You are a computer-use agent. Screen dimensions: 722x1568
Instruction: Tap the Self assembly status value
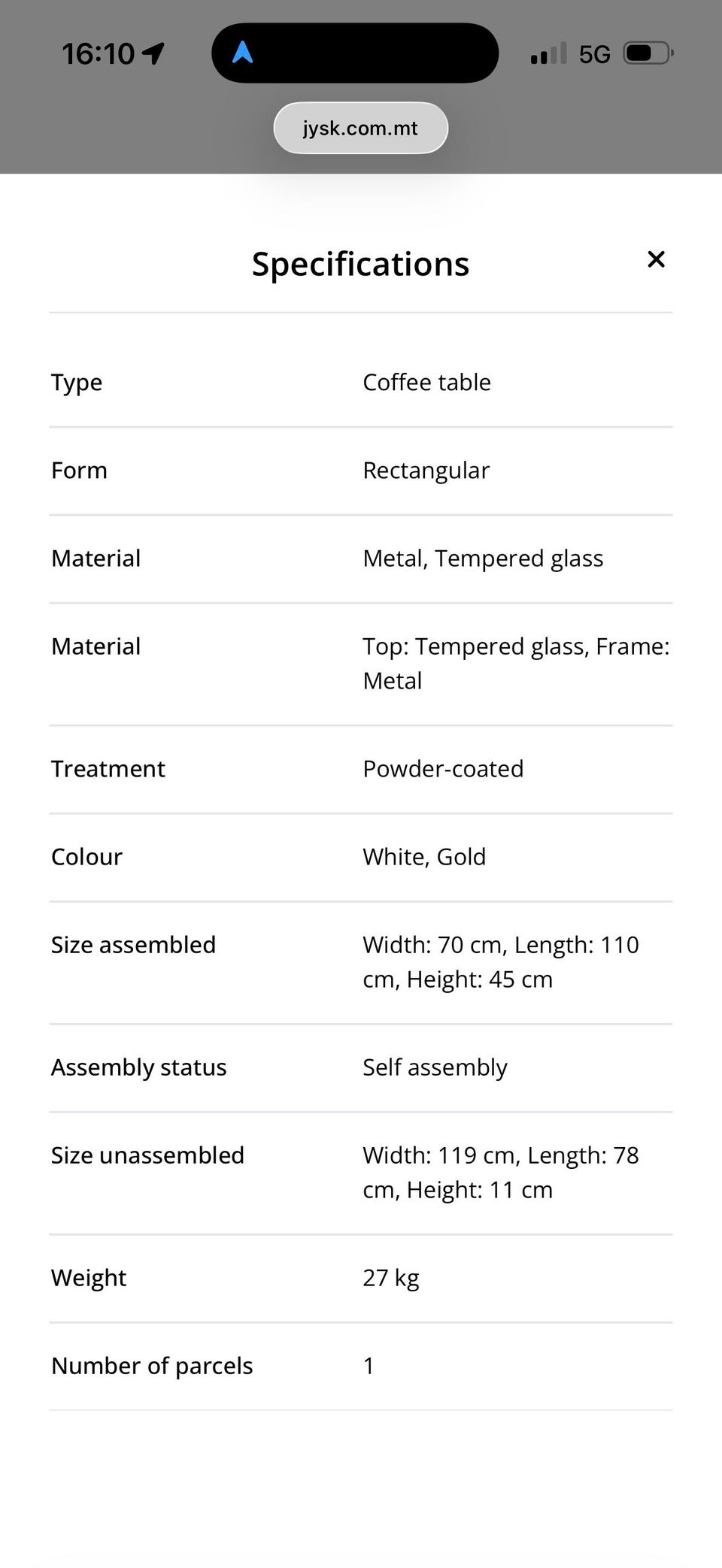[435, 1067]
